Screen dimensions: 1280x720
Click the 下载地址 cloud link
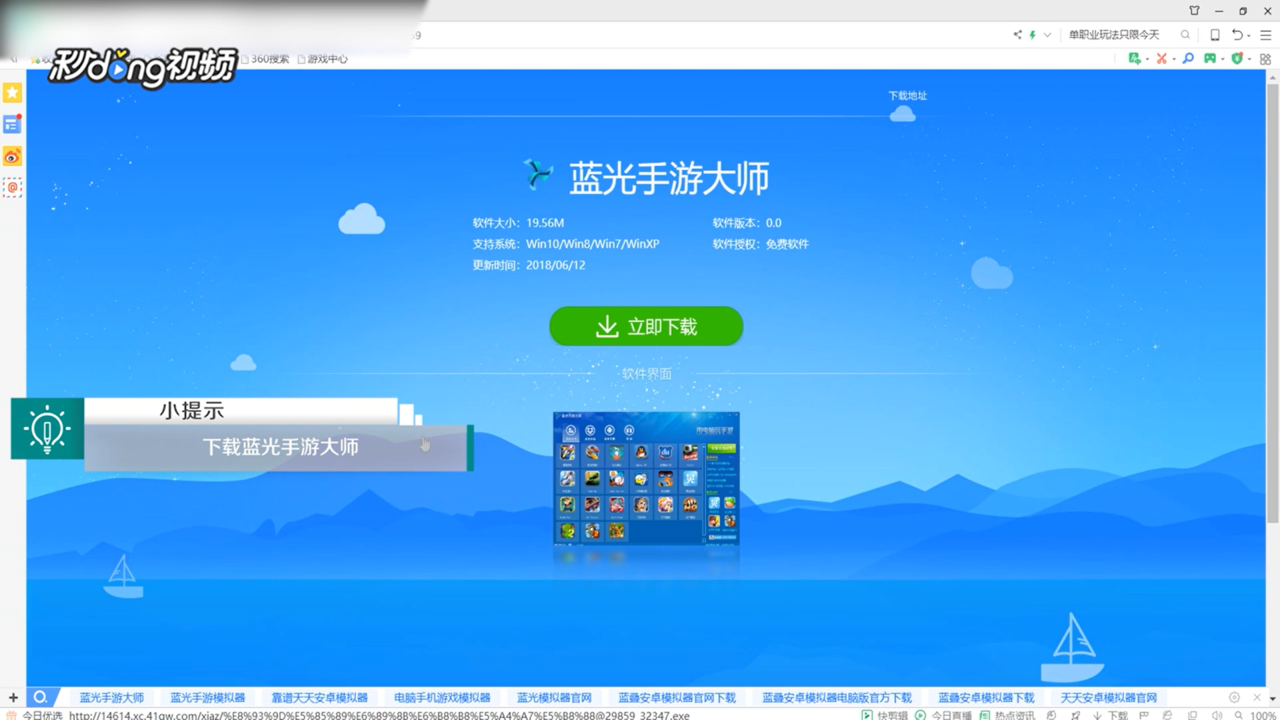pos(906,105)
